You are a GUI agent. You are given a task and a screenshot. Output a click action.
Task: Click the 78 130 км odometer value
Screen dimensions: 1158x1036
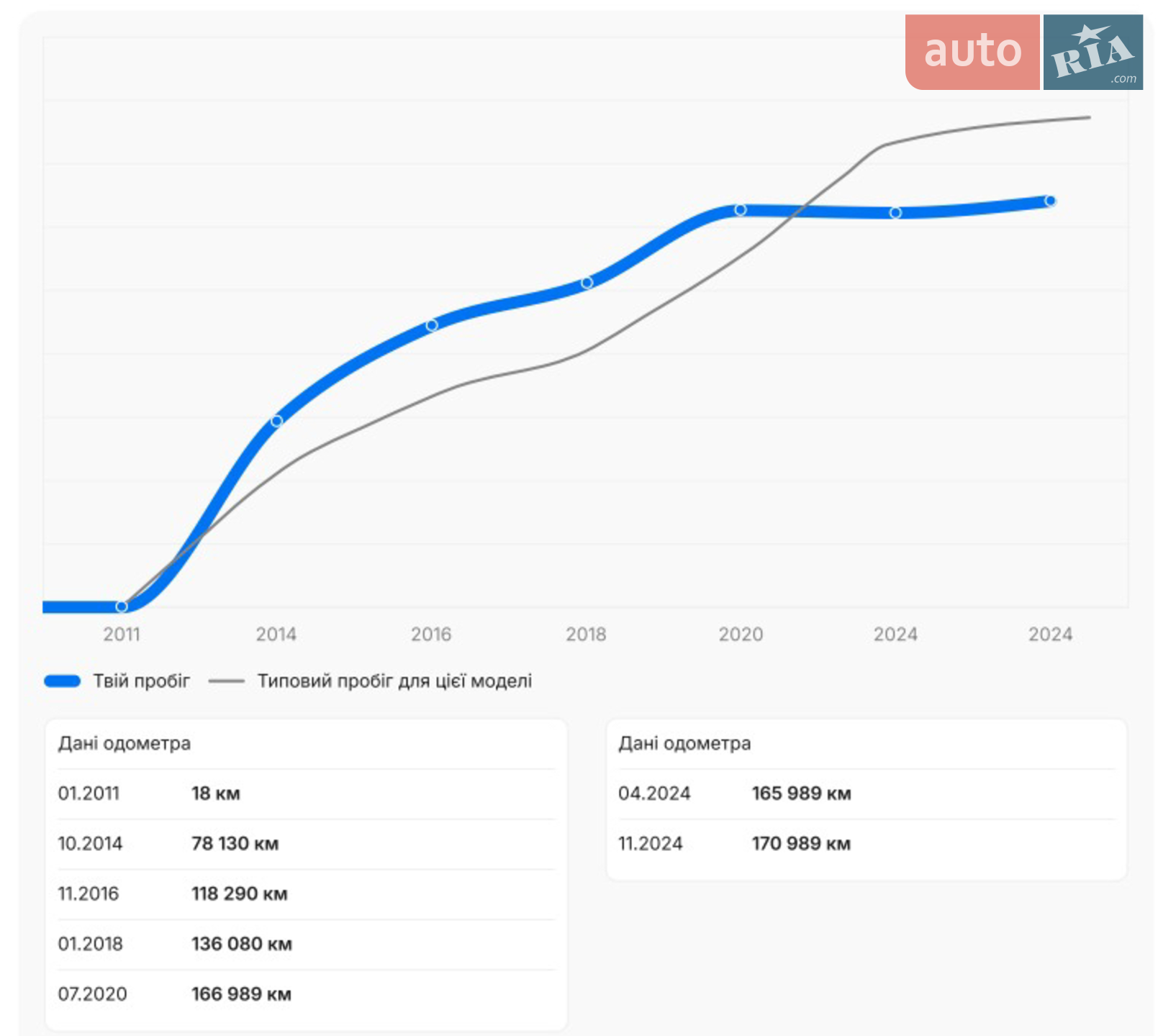pos(235,843)
